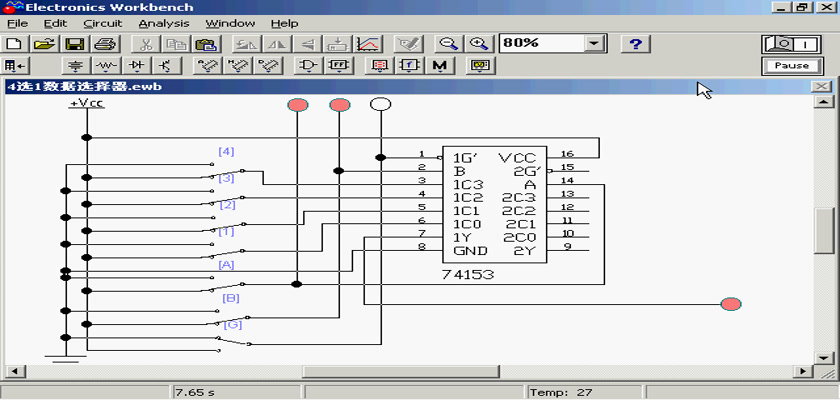Open the Circuit menu

click(103, 24)
